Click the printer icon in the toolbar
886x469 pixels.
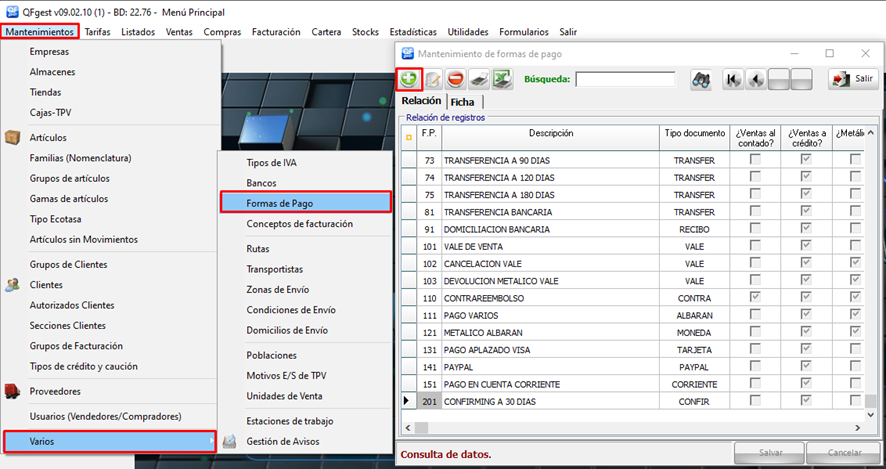(x=479, y=80)
